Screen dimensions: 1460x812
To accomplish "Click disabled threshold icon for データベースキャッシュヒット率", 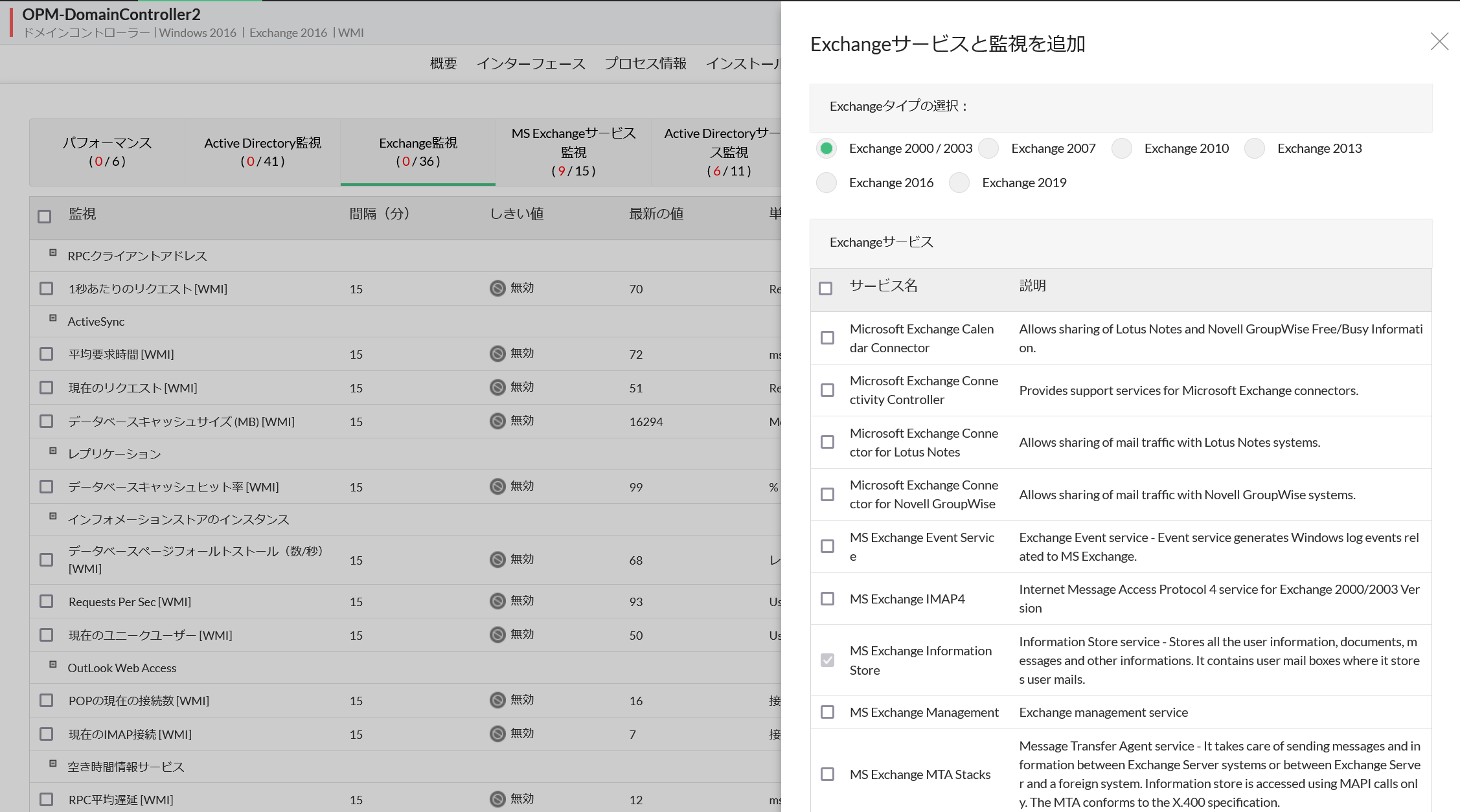I will pos(497,486).
